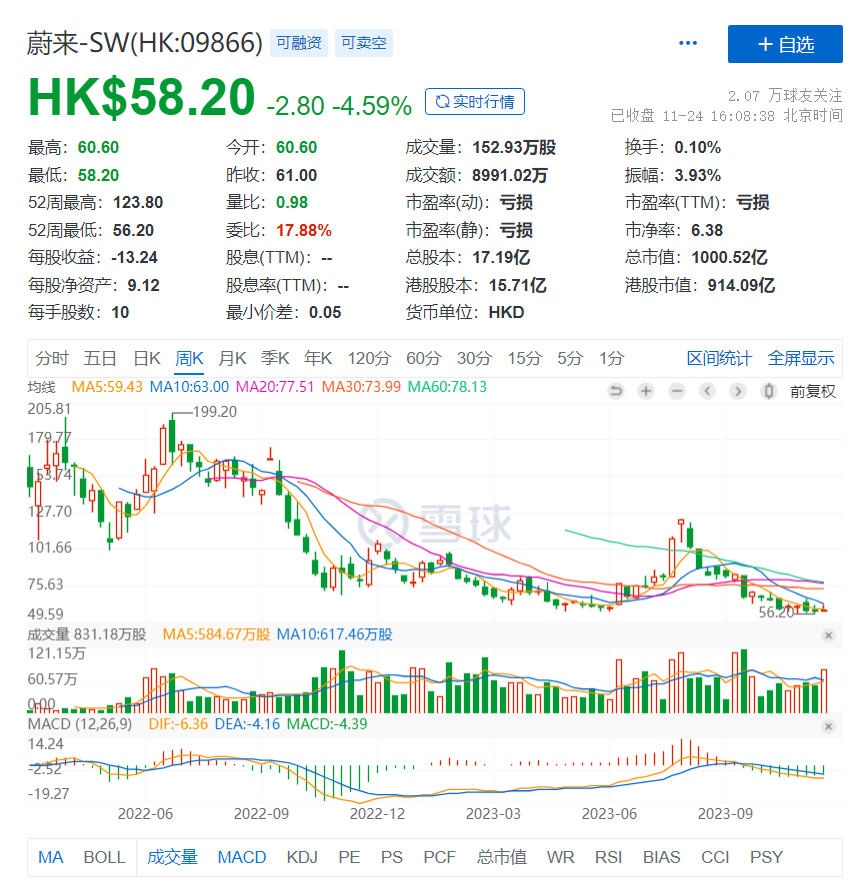857x889 pixels.
Task: Click the 可融资 margin tag
Action: point(298,43)
